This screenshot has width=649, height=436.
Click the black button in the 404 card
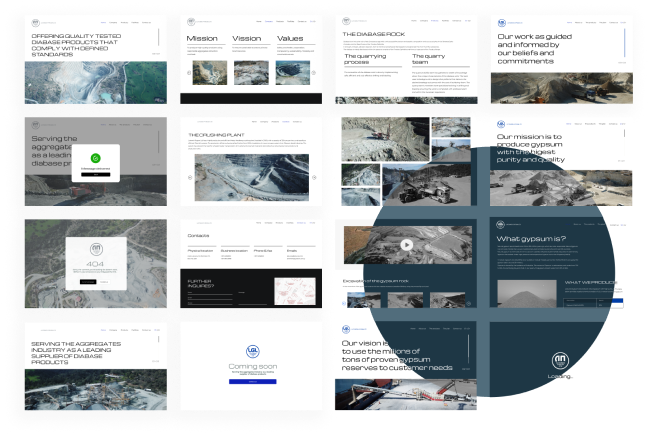(88, 282)
